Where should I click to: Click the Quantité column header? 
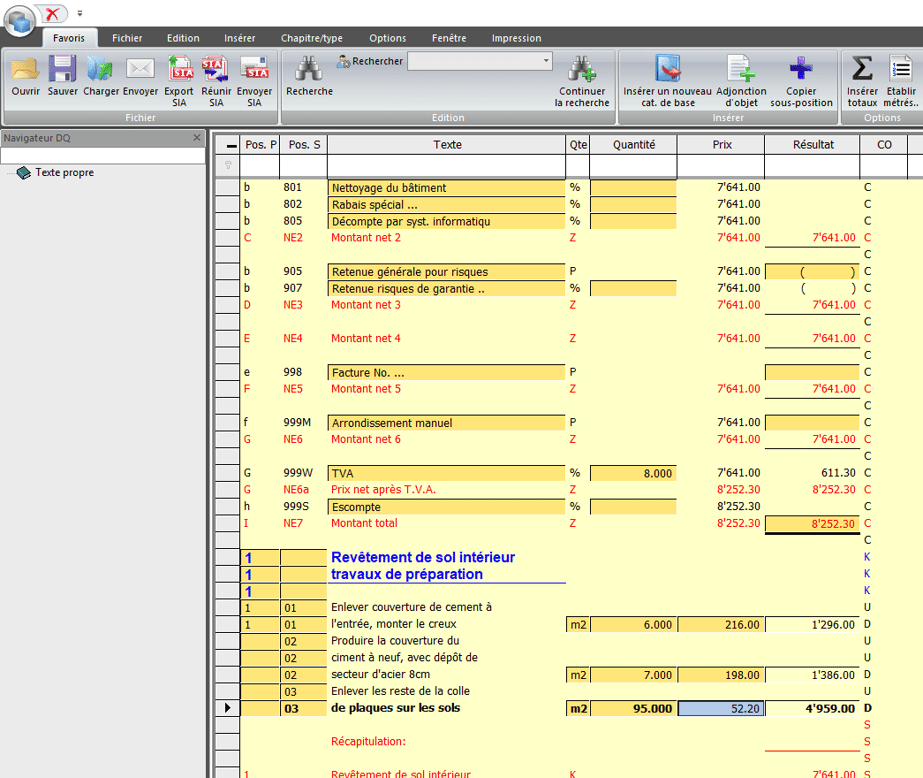[x=633, y=145]
